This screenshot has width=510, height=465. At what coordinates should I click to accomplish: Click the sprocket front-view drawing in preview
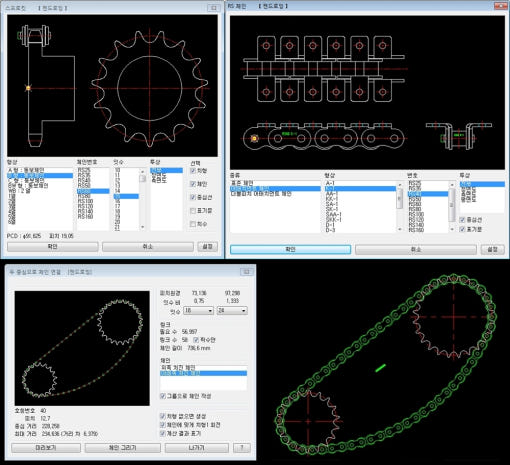point(149,88)
